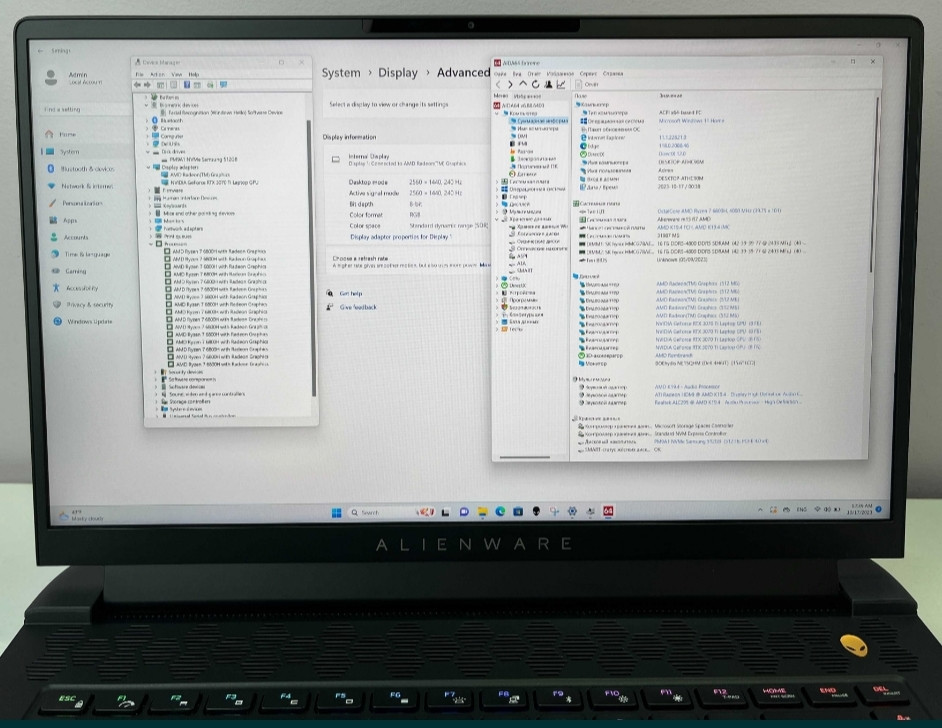Click the refresh icon in AIDA64 toolbar
Image resolution: width=942 pixels, height=728 pixels.
[536, 84]
